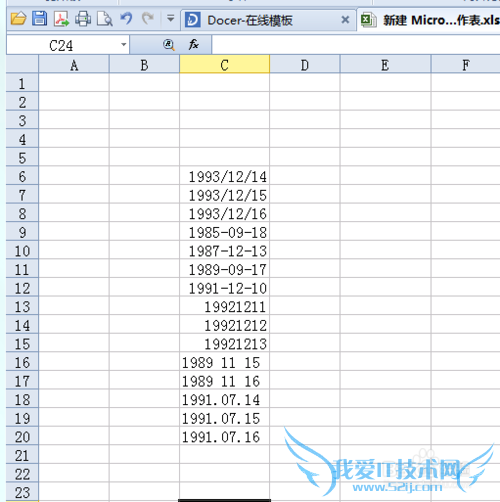Open Print Preview icon

point(105,19)
